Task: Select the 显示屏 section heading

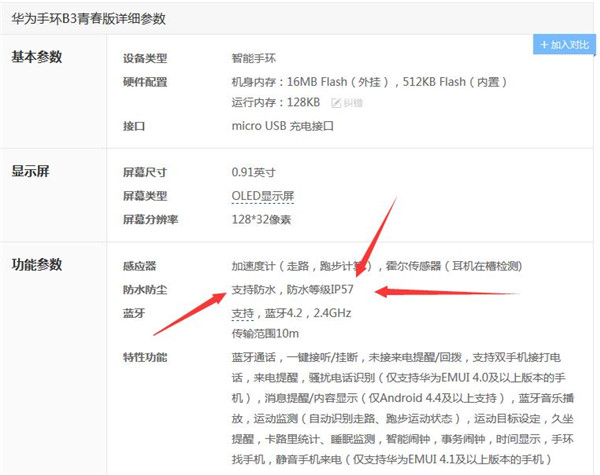Action: click(30, 171)
